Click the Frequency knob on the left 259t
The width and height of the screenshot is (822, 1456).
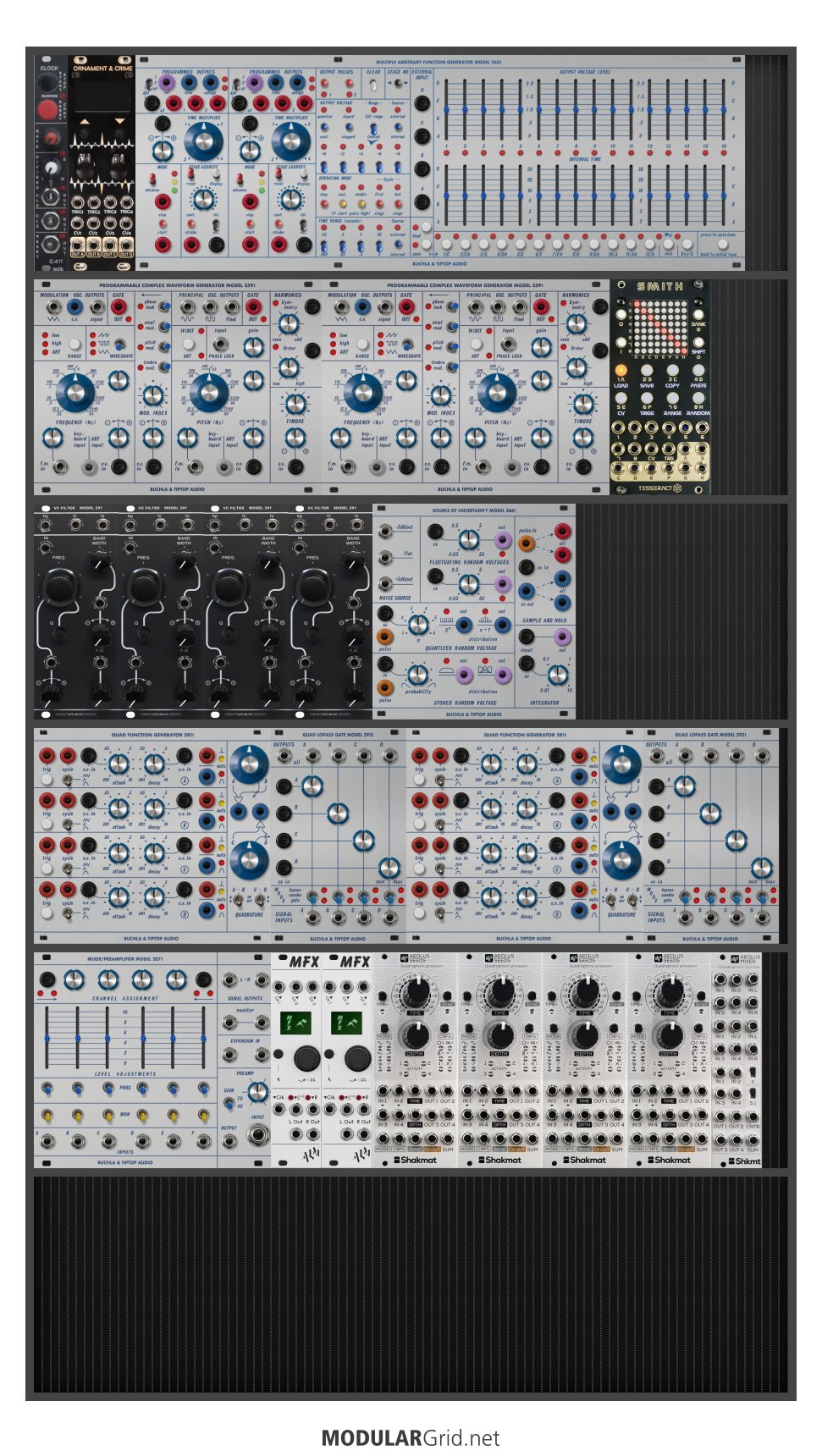tap(74, 392)
